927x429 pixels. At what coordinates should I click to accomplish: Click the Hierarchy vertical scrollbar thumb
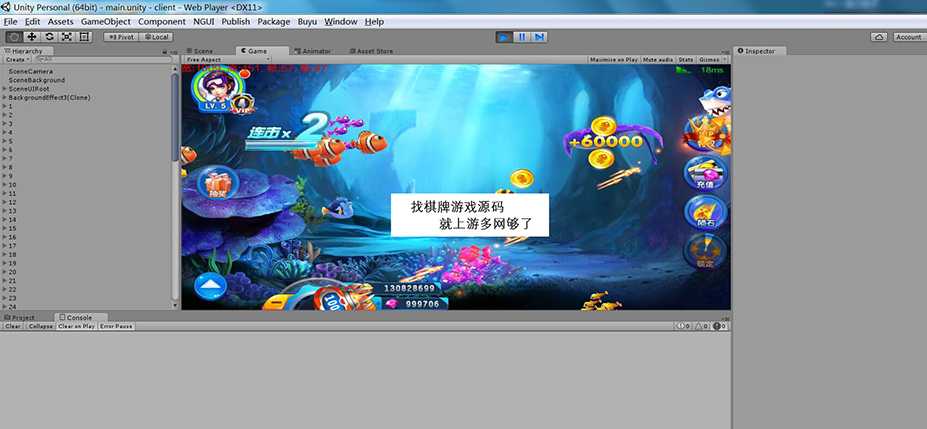175,116
